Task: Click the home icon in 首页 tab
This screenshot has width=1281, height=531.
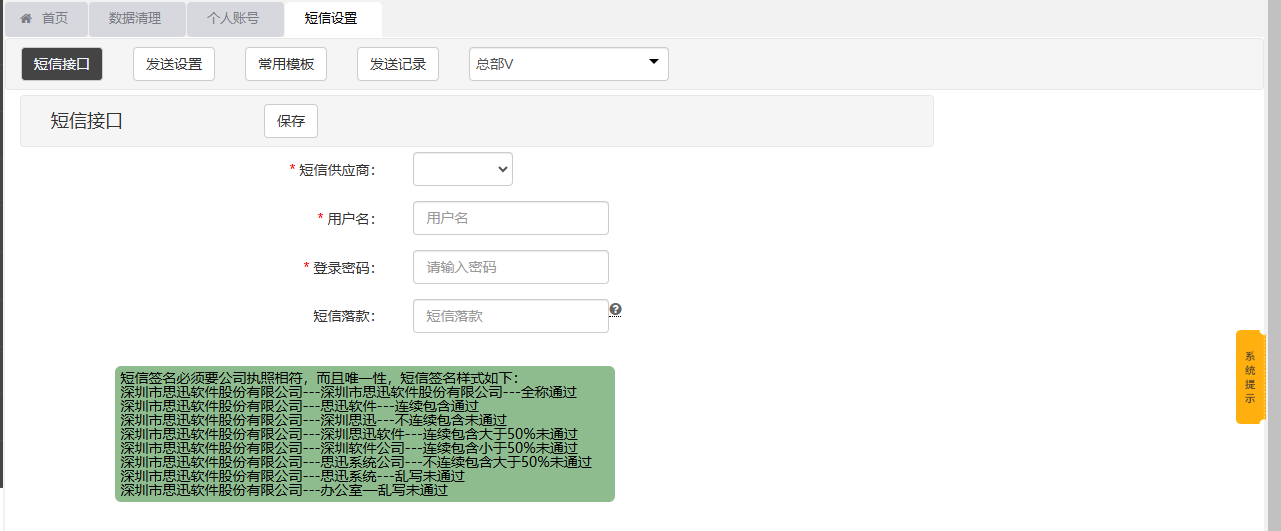Action: [x=26, y=18]
